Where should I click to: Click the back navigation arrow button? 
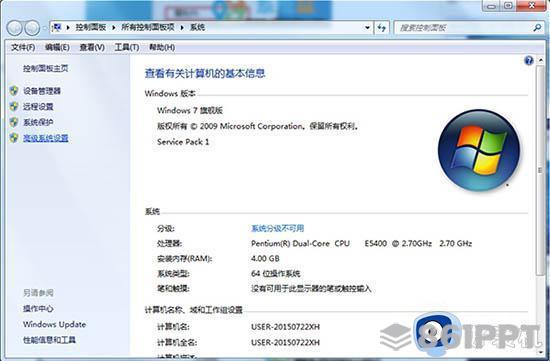15,28
